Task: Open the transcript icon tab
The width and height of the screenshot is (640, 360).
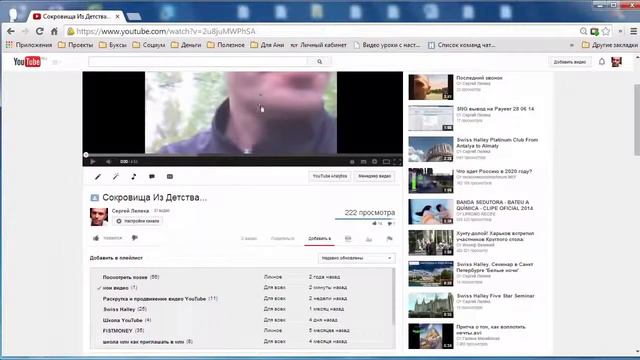Action: coord(348,238)
